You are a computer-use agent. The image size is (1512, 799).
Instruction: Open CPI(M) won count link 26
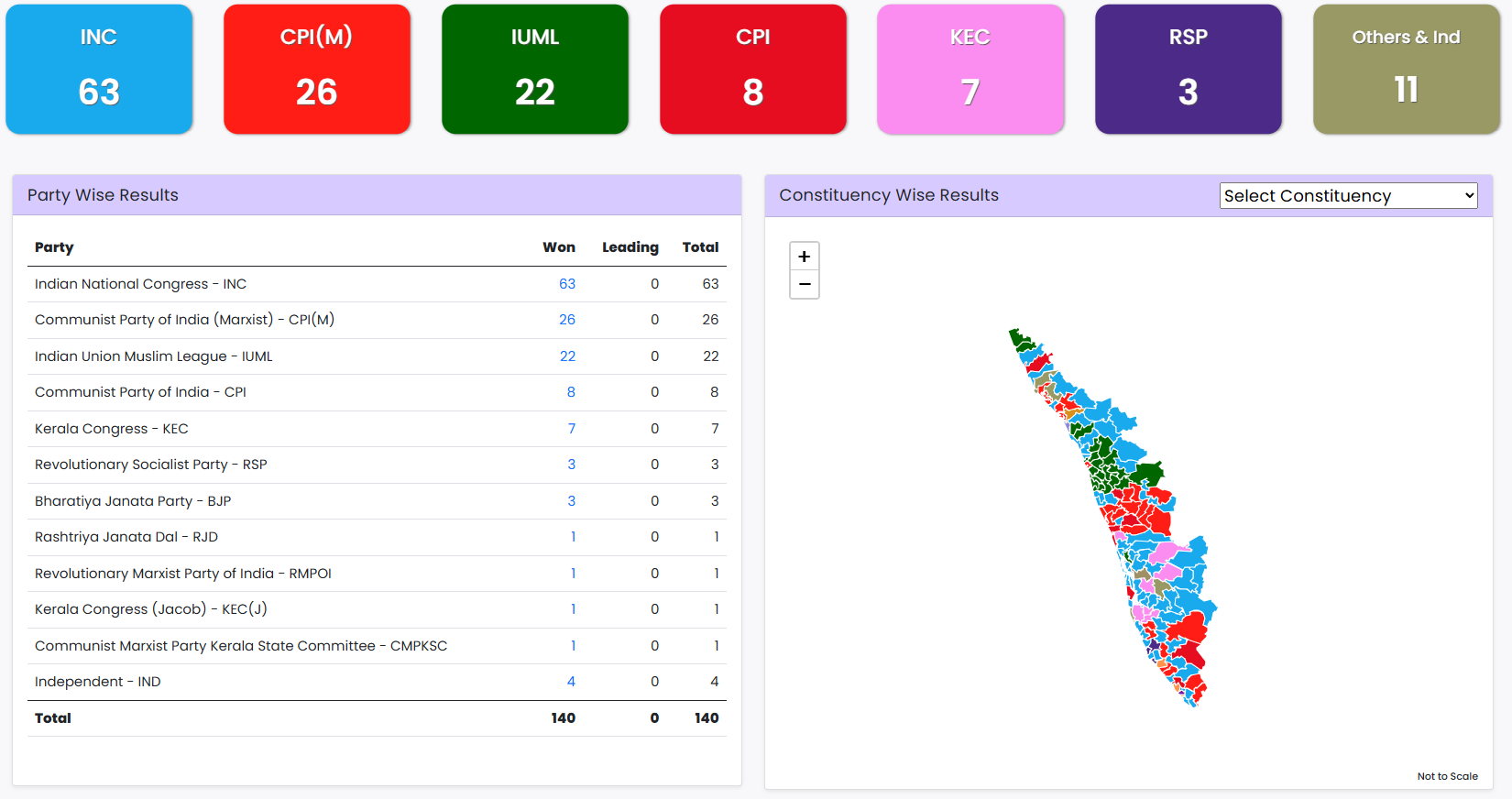(567, 320)
